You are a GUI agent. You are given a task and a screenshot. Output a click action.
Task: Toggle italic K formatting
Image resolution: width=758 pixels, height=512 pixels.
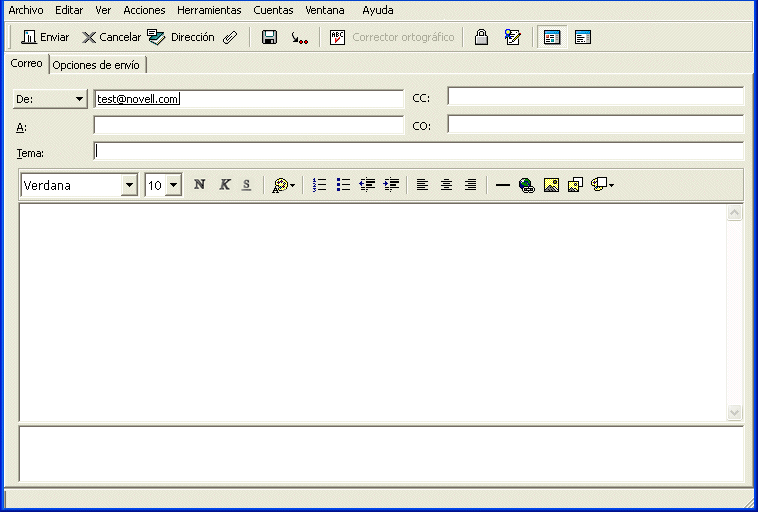tap(224, 185)
